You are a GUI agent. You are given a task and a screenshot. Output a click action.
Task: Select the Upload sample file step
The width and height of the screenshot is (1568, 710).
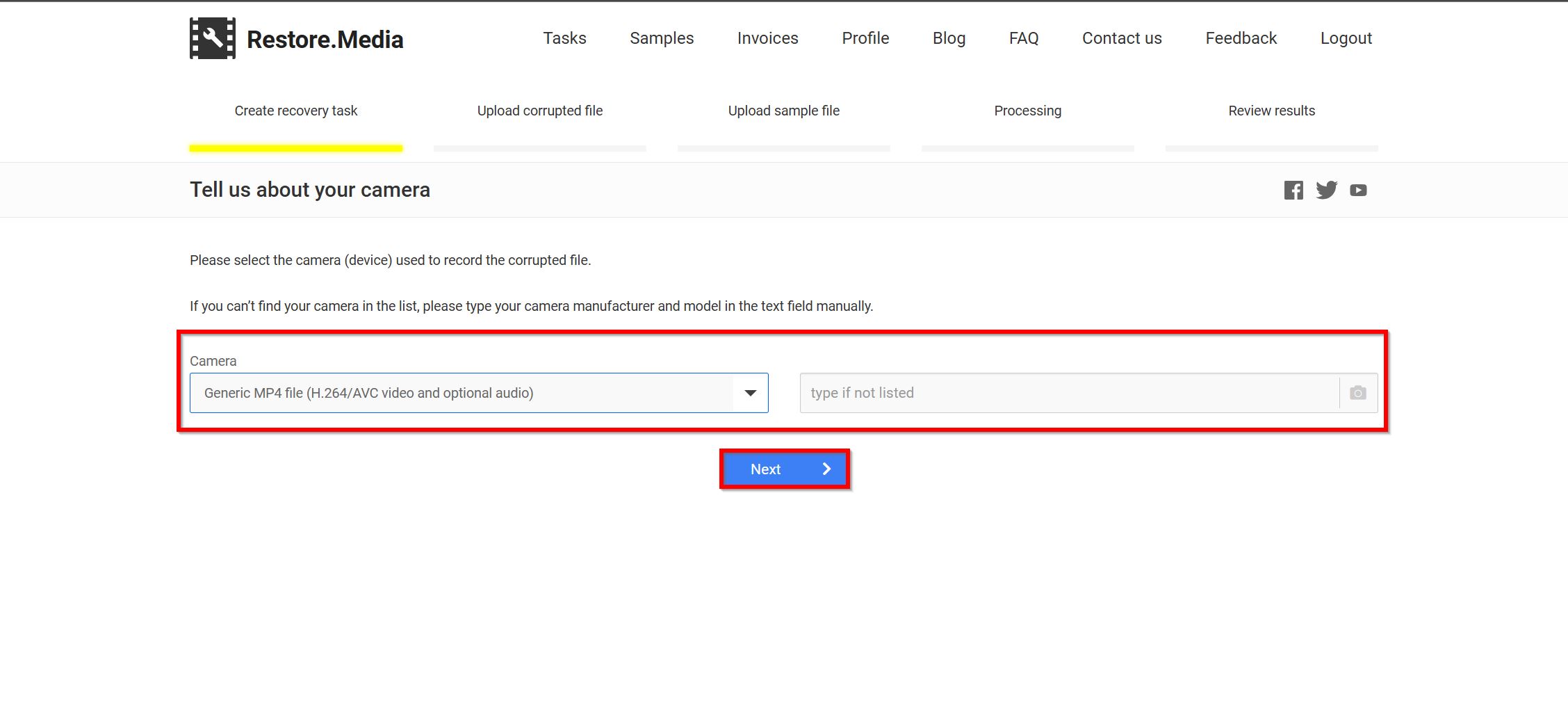tap(784, 111)
